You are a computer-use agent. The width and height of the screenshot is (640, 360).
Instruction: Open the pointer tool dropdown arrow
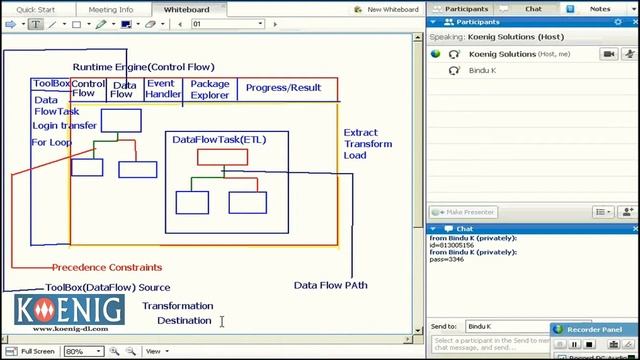pyautogui.click(x=23, y=24)
